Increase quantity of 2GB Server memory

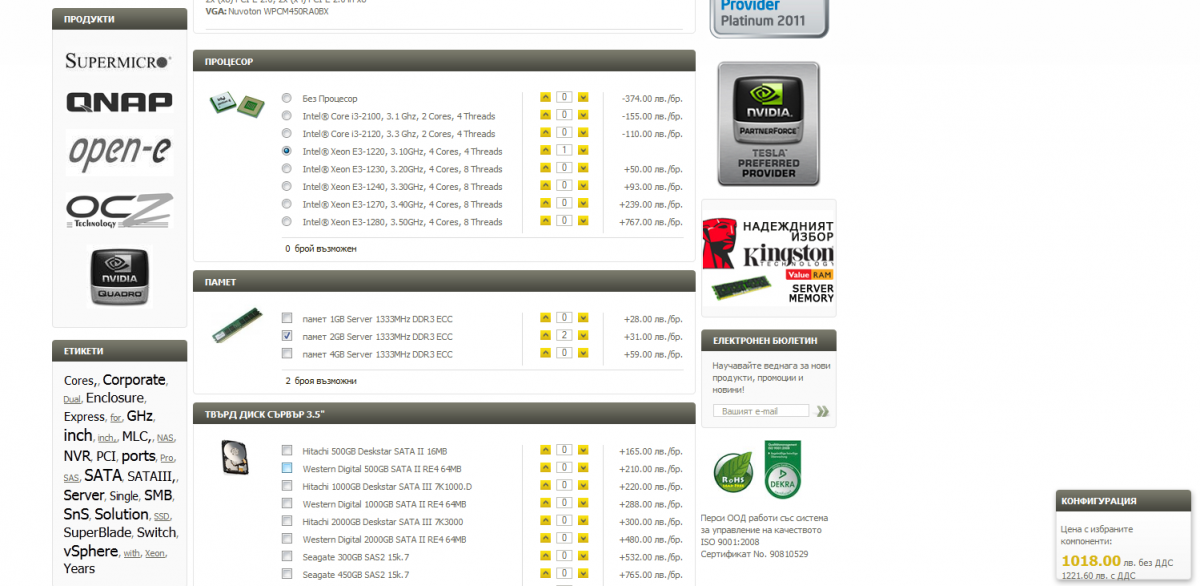(x=545, y=335)
